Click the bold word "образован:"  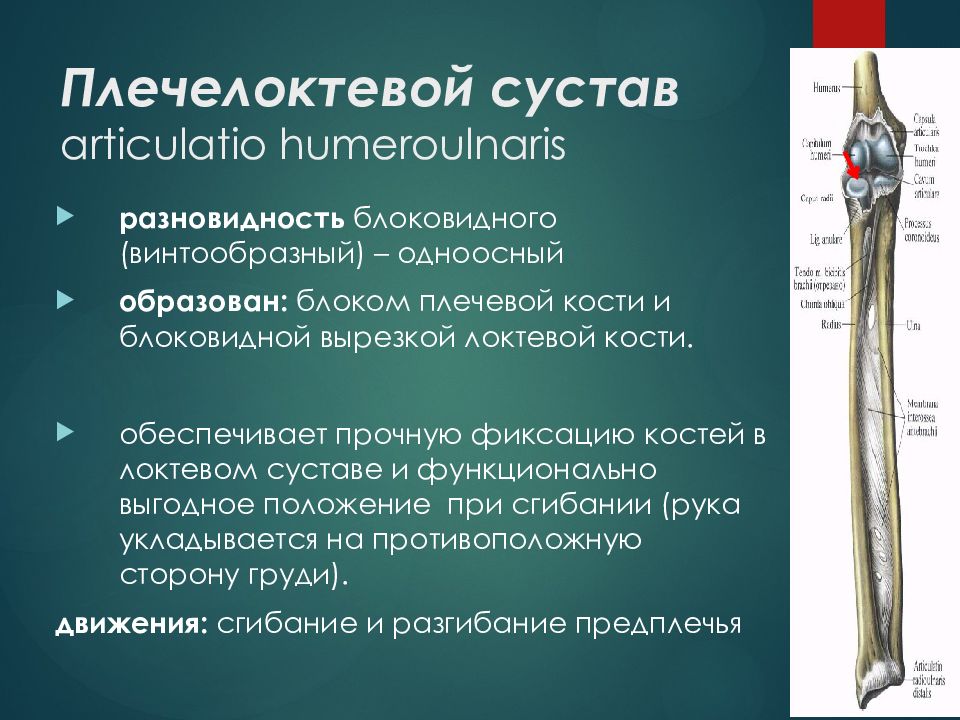click(203, 302)
